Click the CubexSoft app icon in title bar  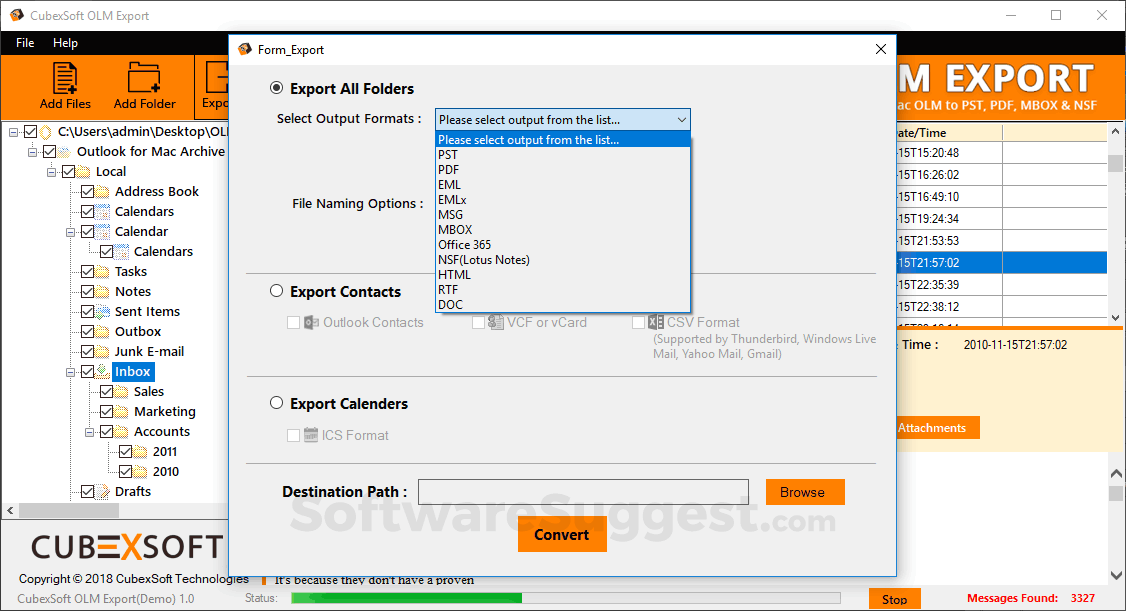[x=17, y=15]
